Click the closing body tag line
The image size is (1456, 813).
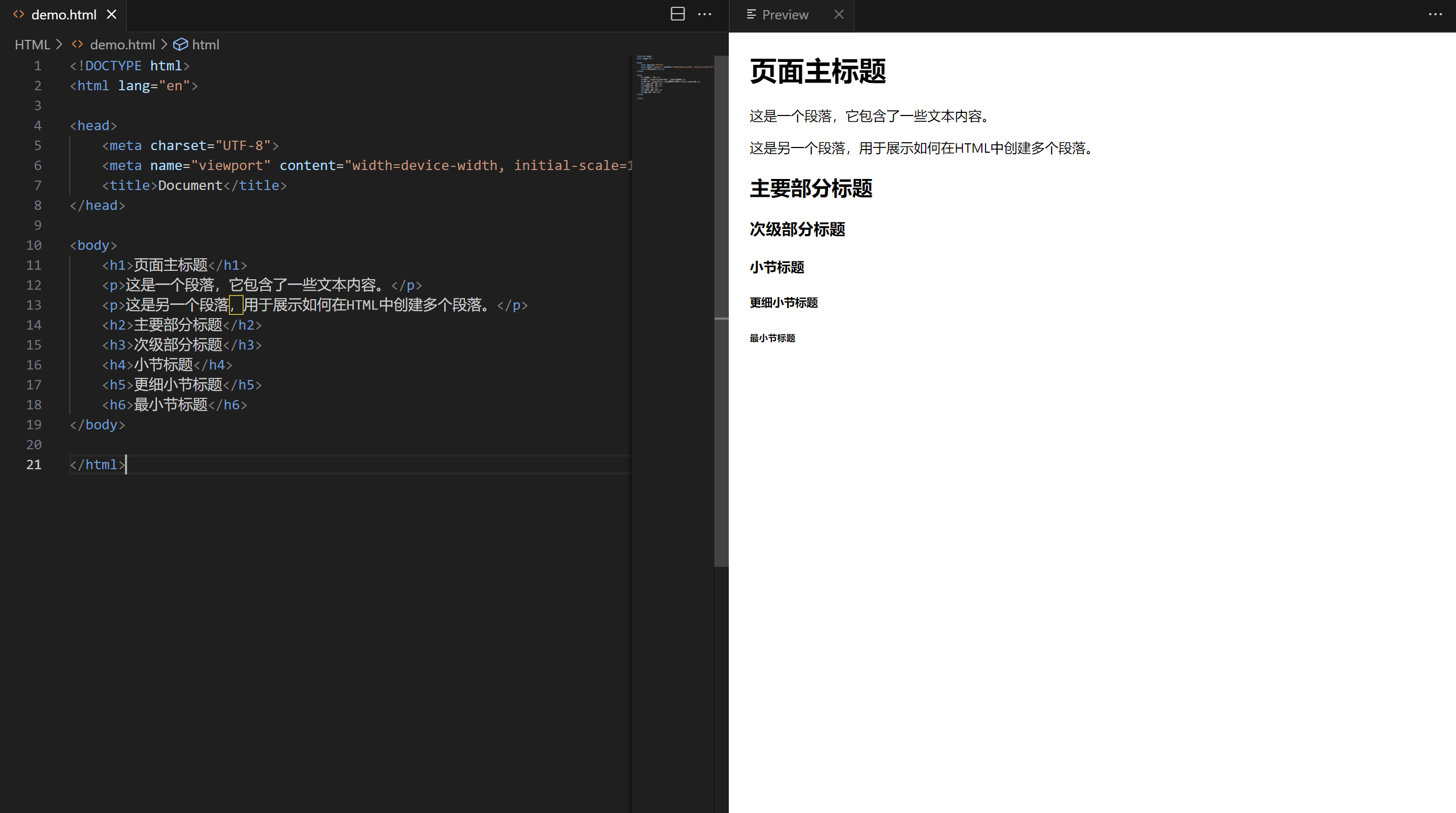pos(97,425)
